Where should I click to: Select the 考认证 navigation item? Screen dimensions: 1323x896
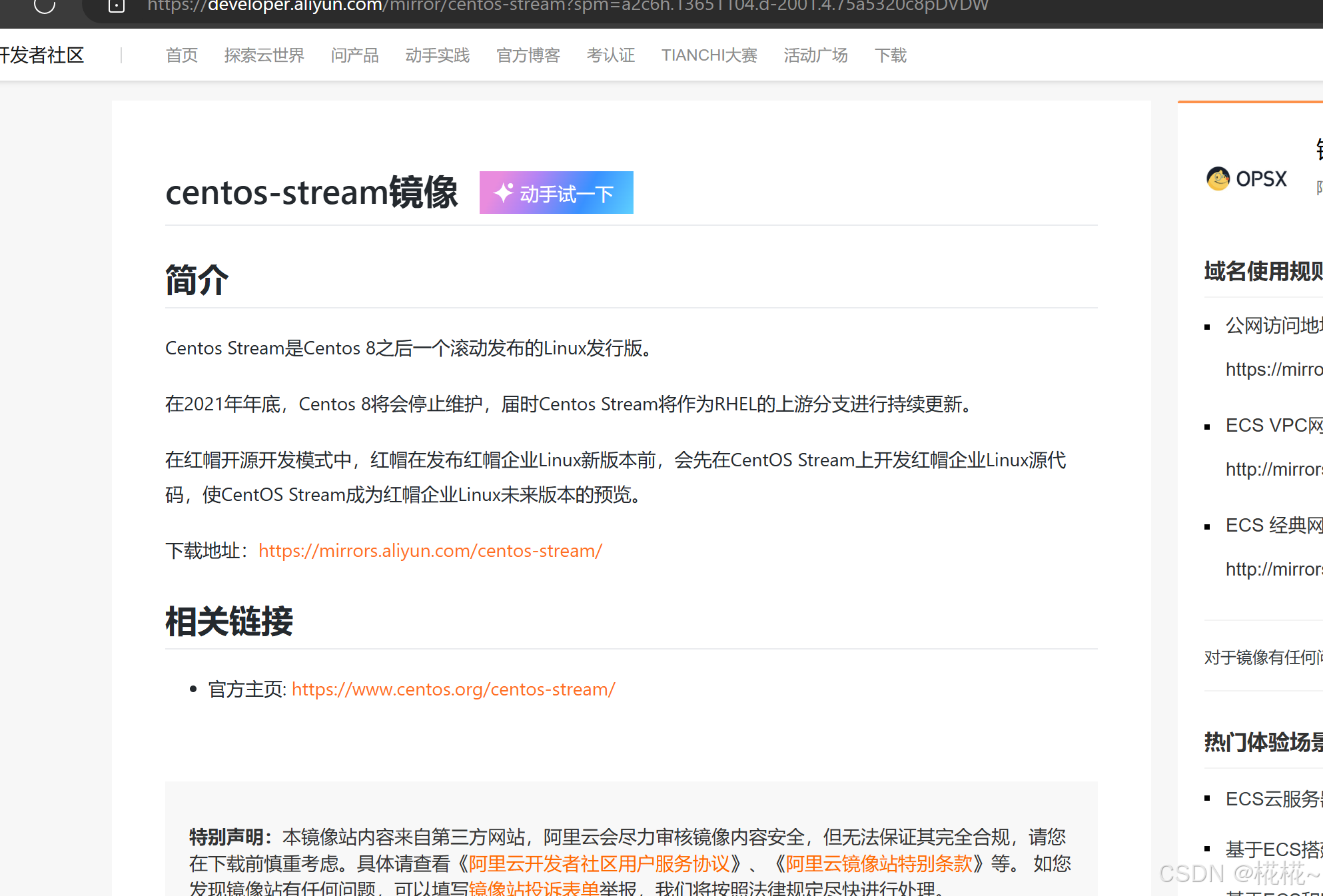(610, 55)
